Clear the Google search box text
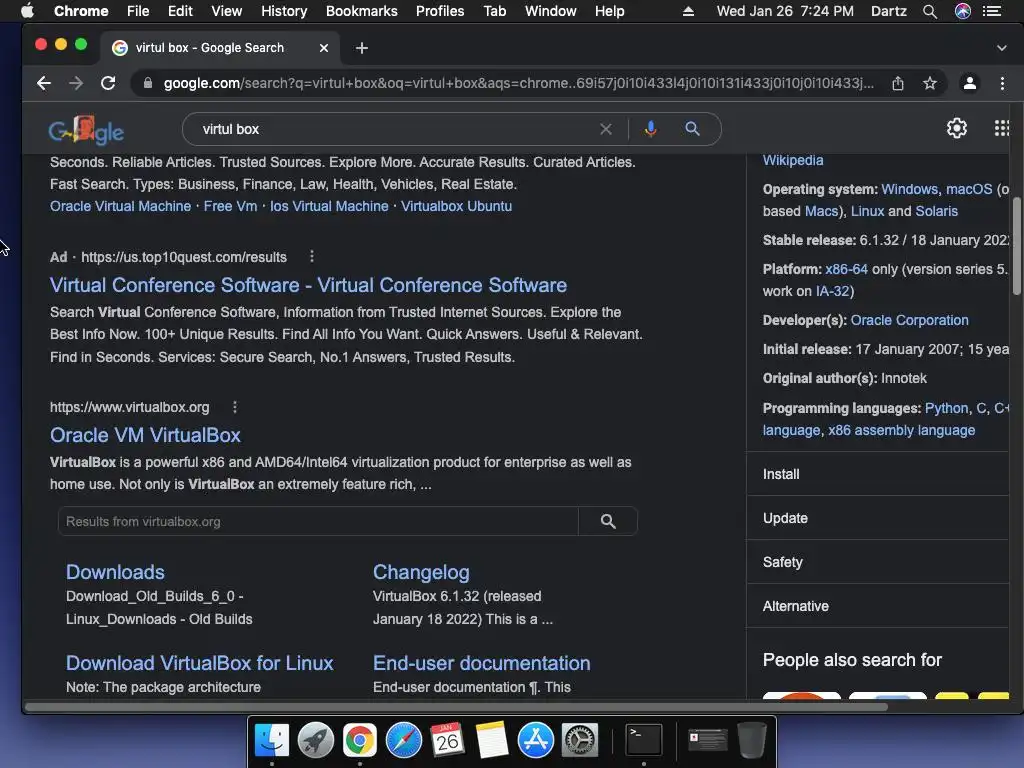Screen dimensions: 1024x768 click(606, 129)
